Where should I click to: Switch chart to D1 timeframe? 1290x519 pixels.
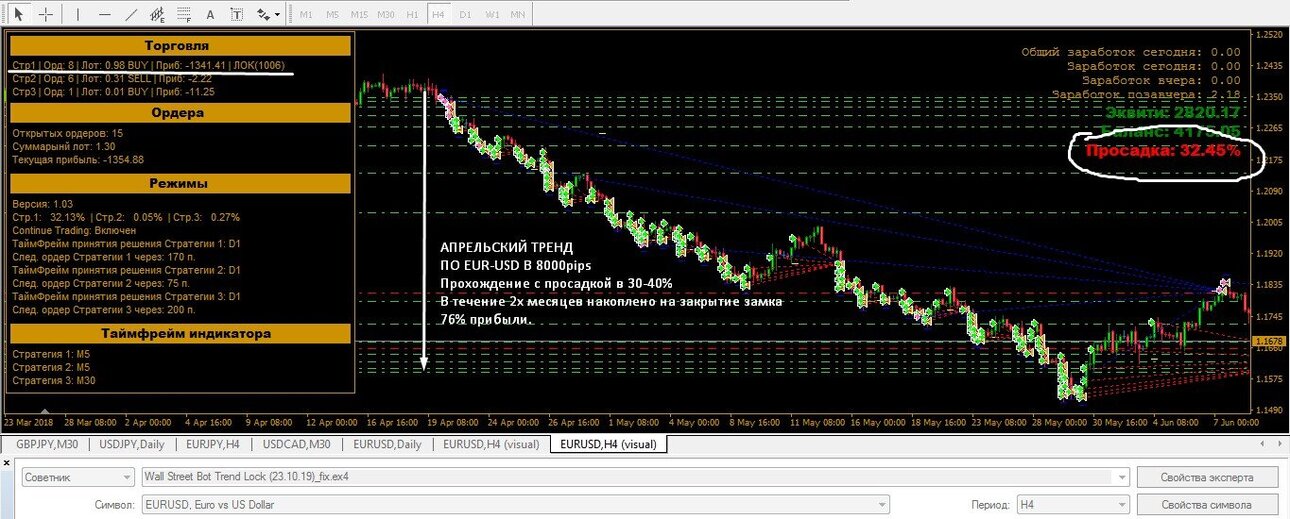pos(465,15)
